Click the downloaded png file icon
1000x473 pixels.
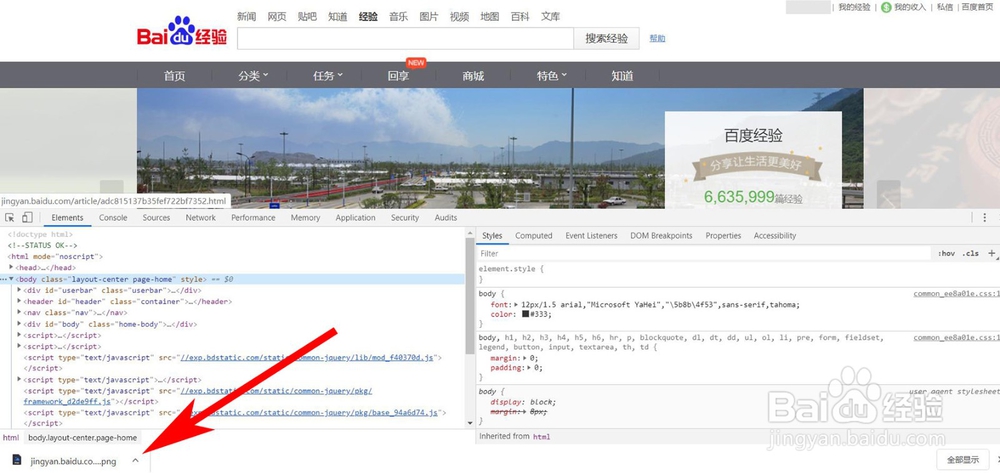[17, 460]
